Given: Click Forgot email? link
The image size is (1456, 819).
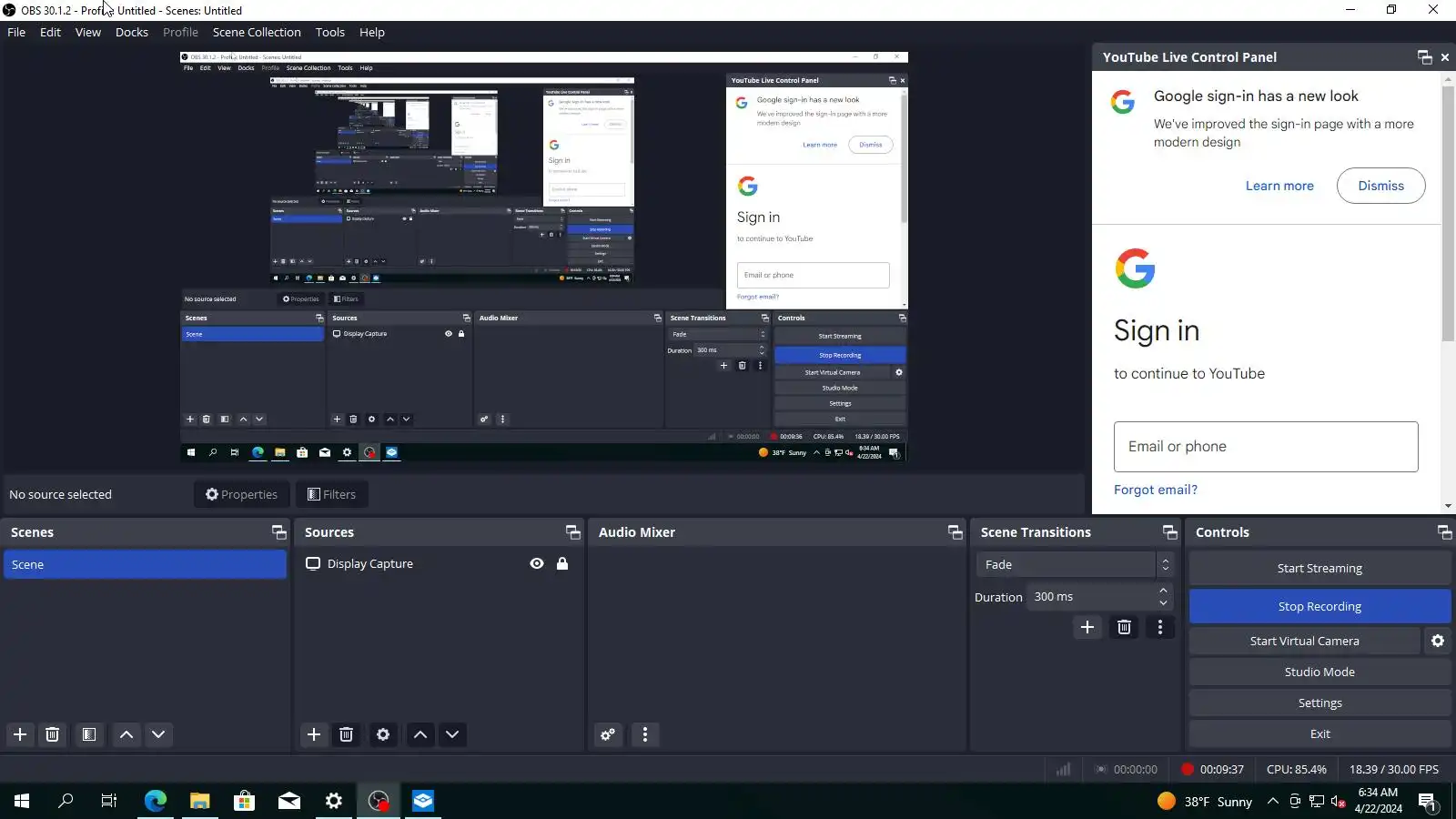Looking at the screenshot, I should coord(1156,490).
